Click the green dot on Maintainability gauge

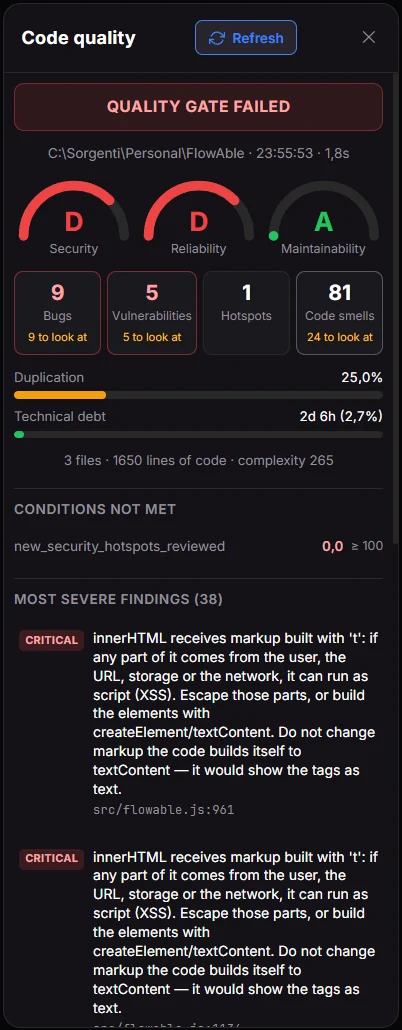(273, 236)
